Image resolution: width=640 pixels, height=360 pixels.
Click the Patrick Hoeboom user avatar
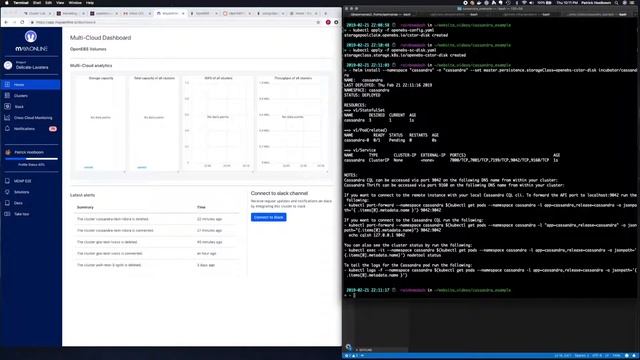(8, 152)
